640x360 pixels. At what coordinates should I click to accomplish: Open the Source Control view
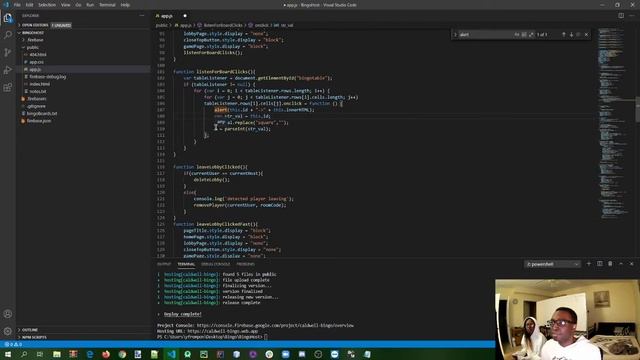click(8, 52)
